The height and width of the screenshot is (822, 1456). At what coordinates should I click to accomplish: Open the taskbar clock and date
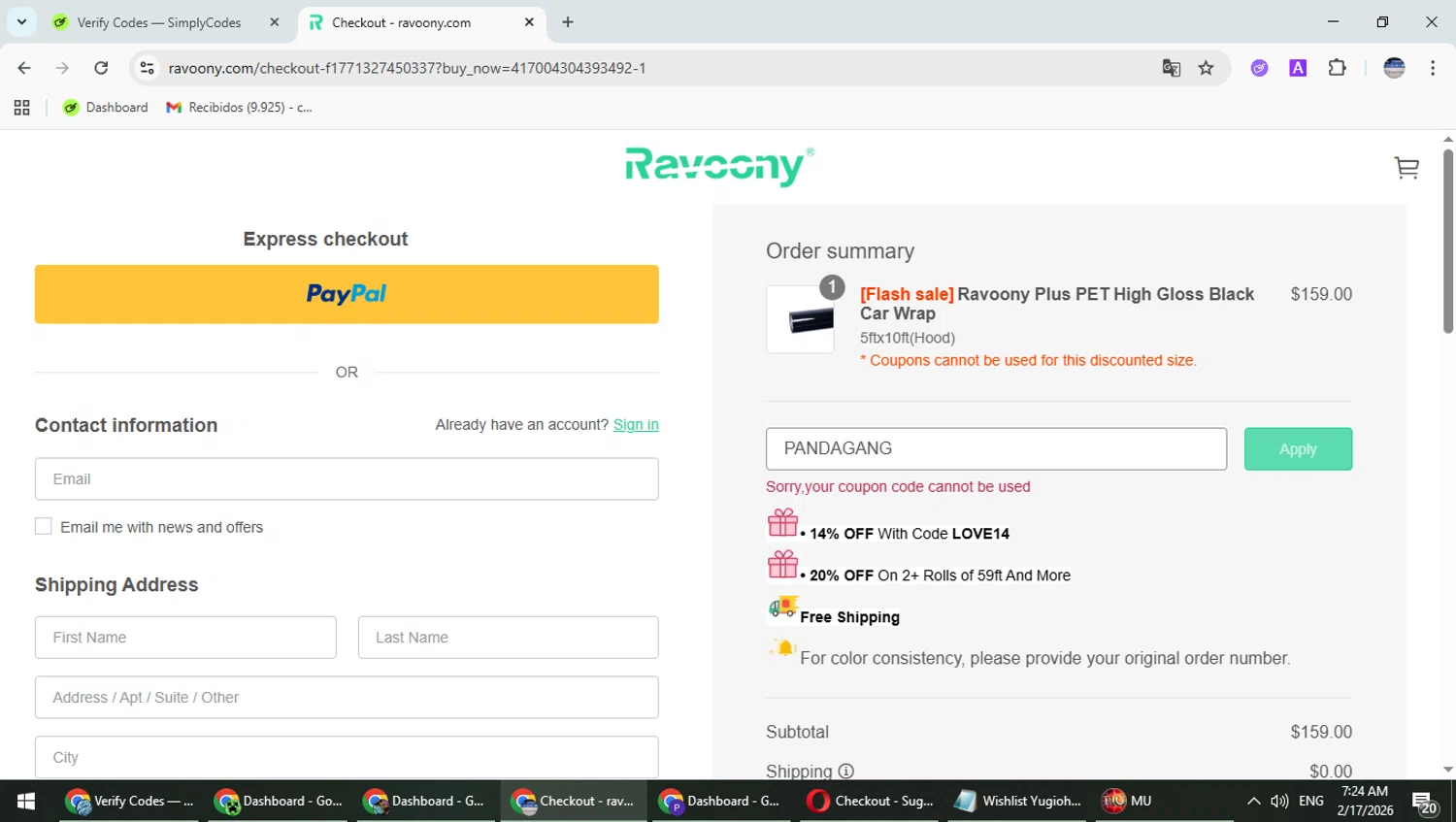[1365, 801]
